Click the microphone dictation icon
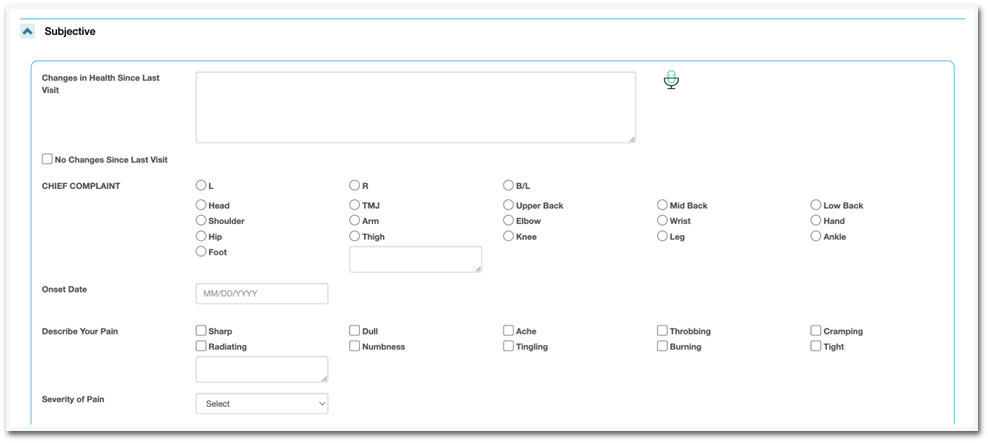The height and width of the screenshot is (443, 988). pos(671,81)
